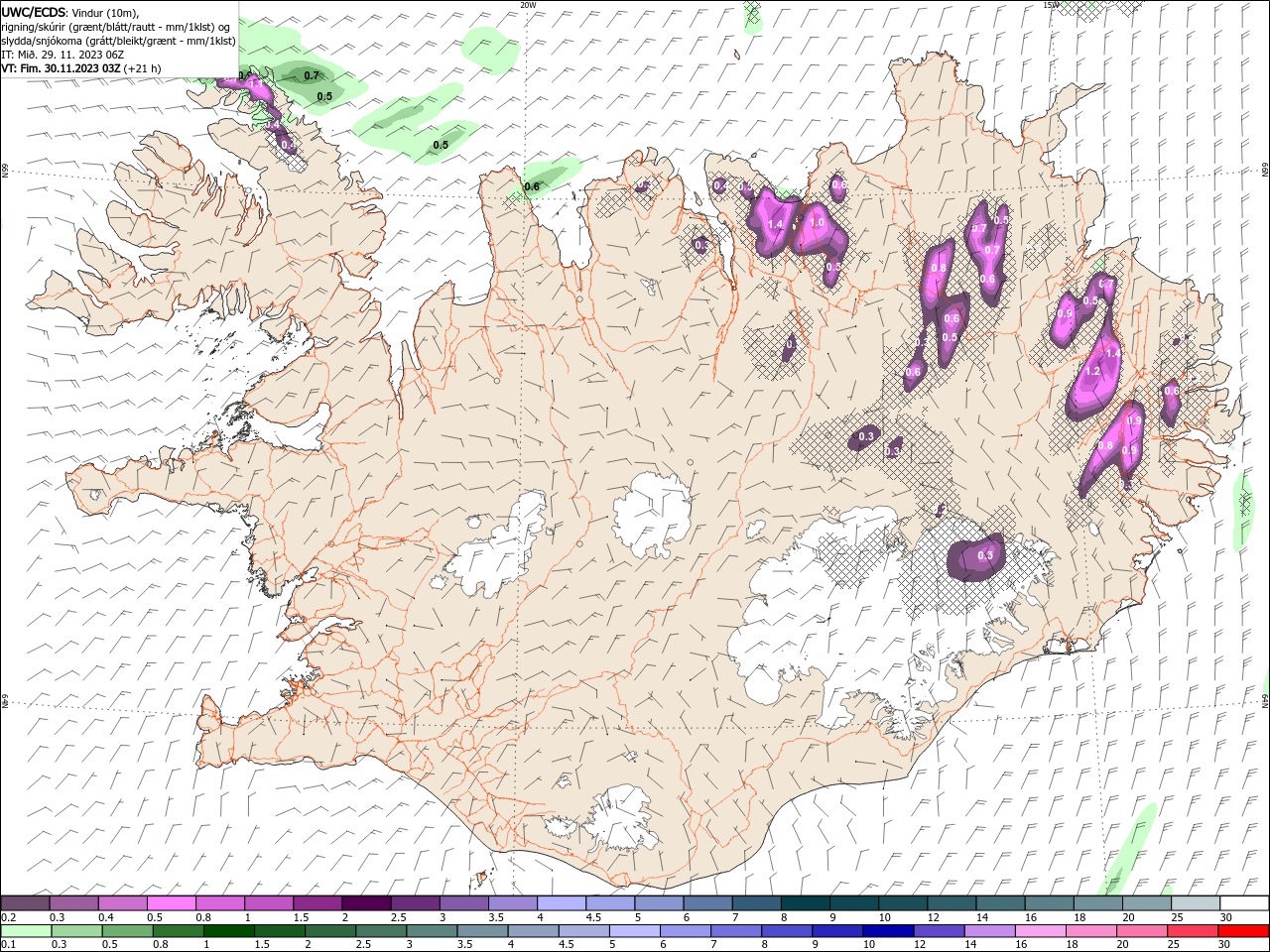1270x952 pixels.
Task: Click the white Mýrdalsjökull glacier near south coast
Action: coord(622,818)
